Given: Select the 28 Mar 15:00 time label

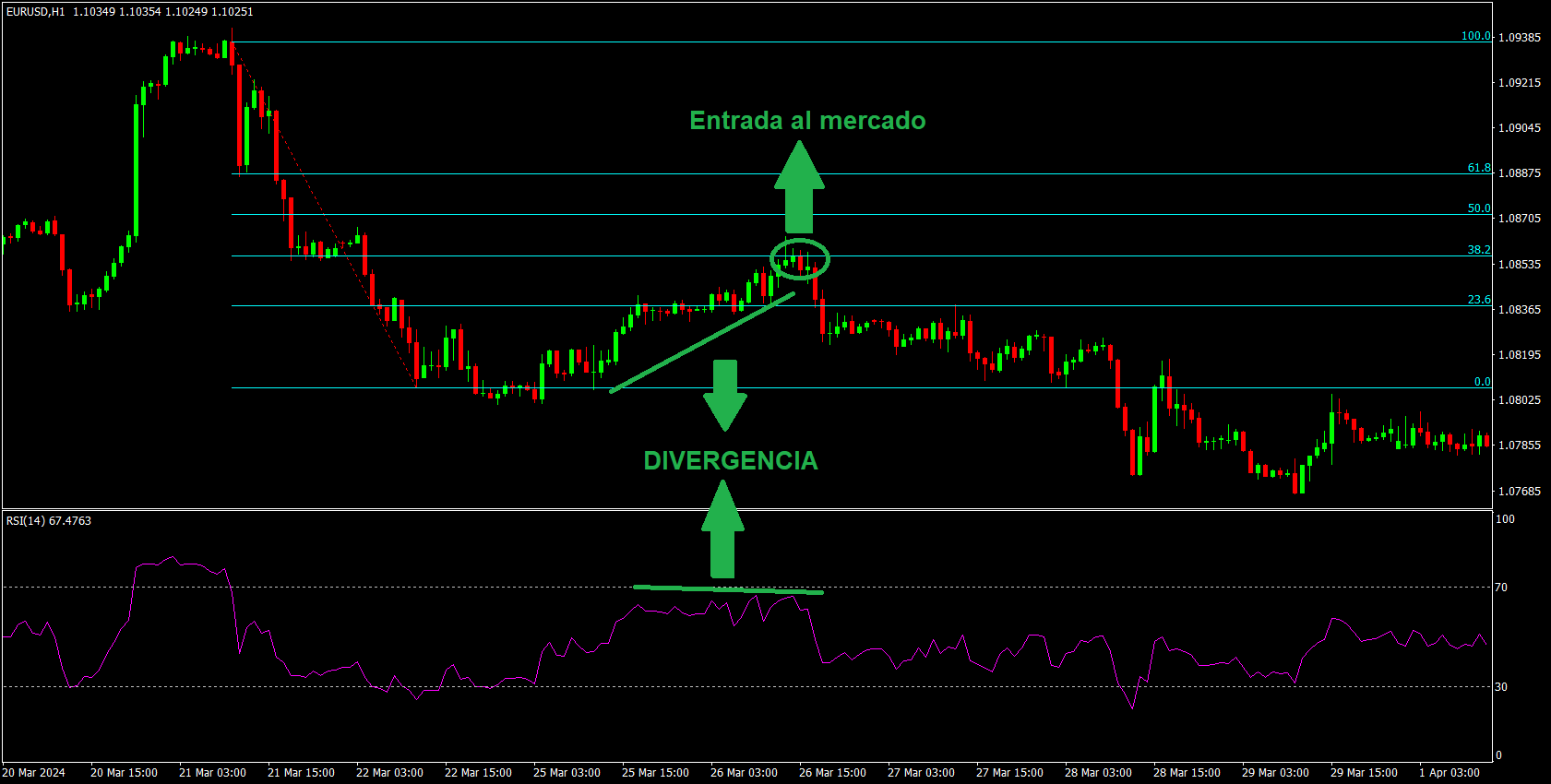Looking at the screenshot, I should point(1187,773).
